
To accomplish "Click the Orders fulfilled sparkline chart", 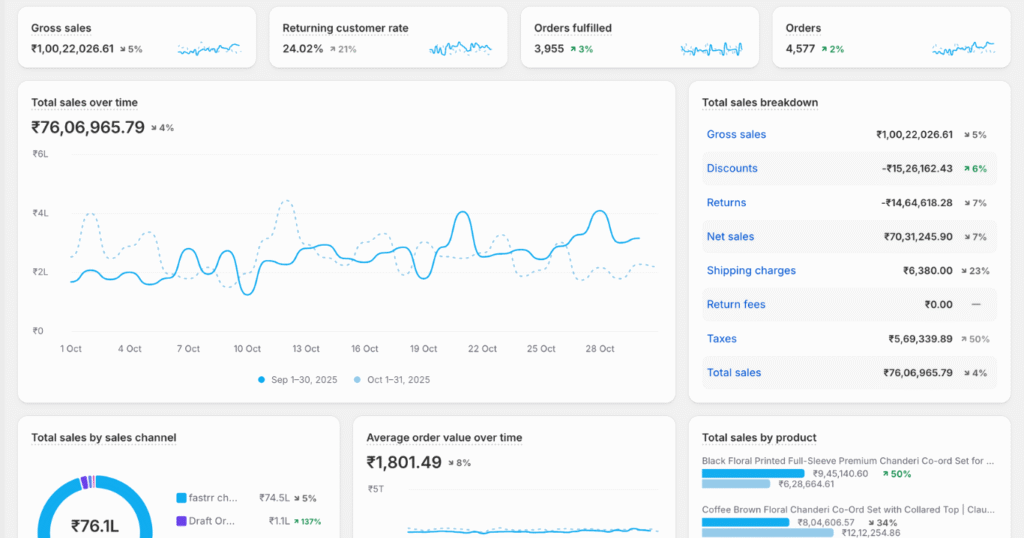I will pyautogui.click(x=712, y=48).
